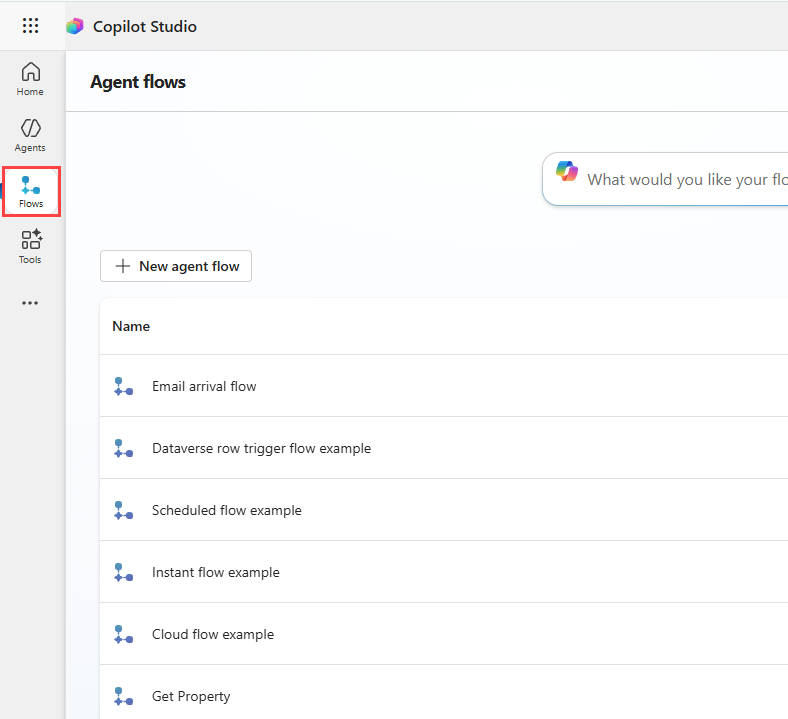This screenshot has width=788, height=719.
Task: Open Email arrival flow
Action: [x=204, y=386]
